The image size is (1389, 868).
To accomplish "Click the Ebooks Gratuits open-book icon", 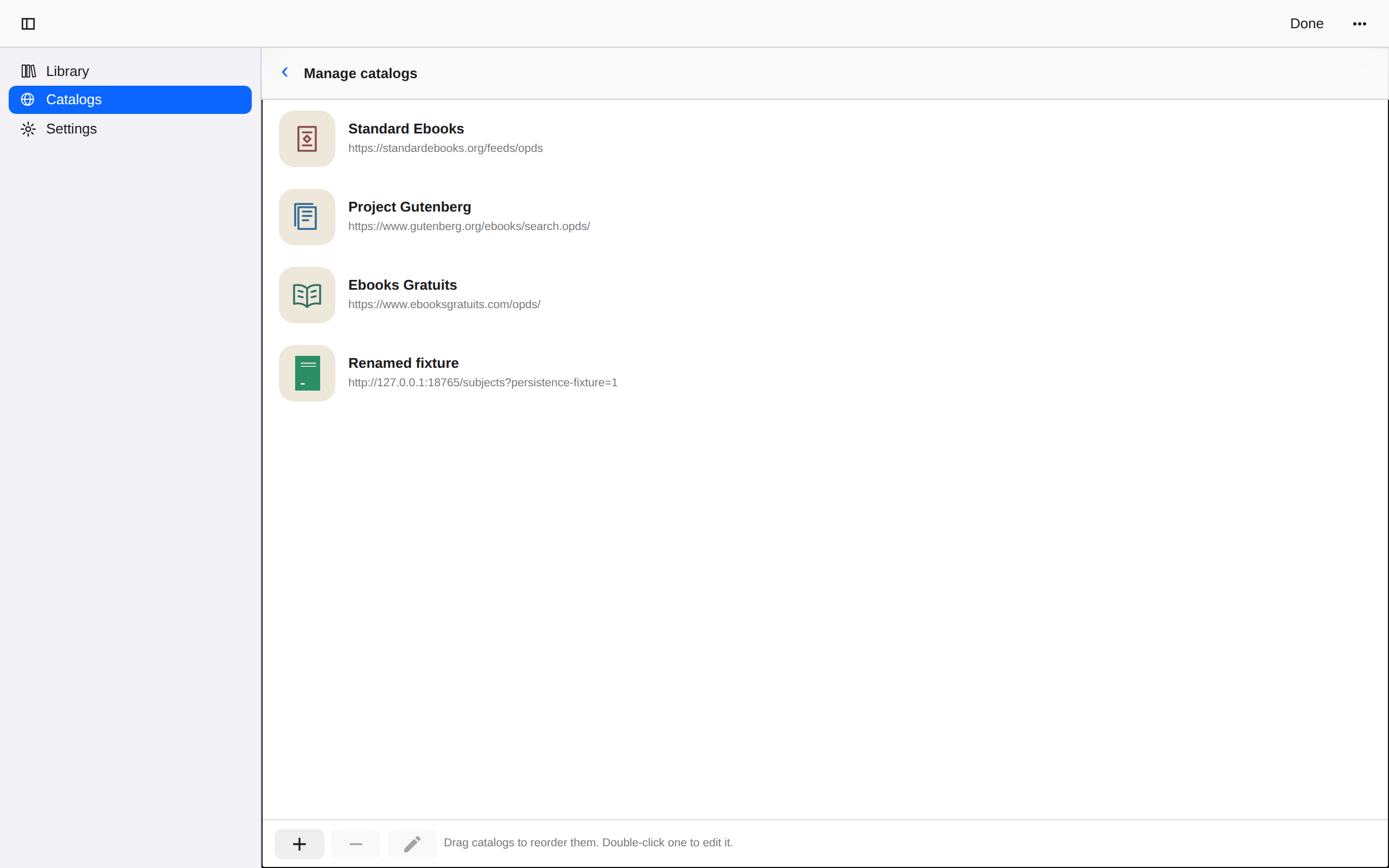I will 307,295.
